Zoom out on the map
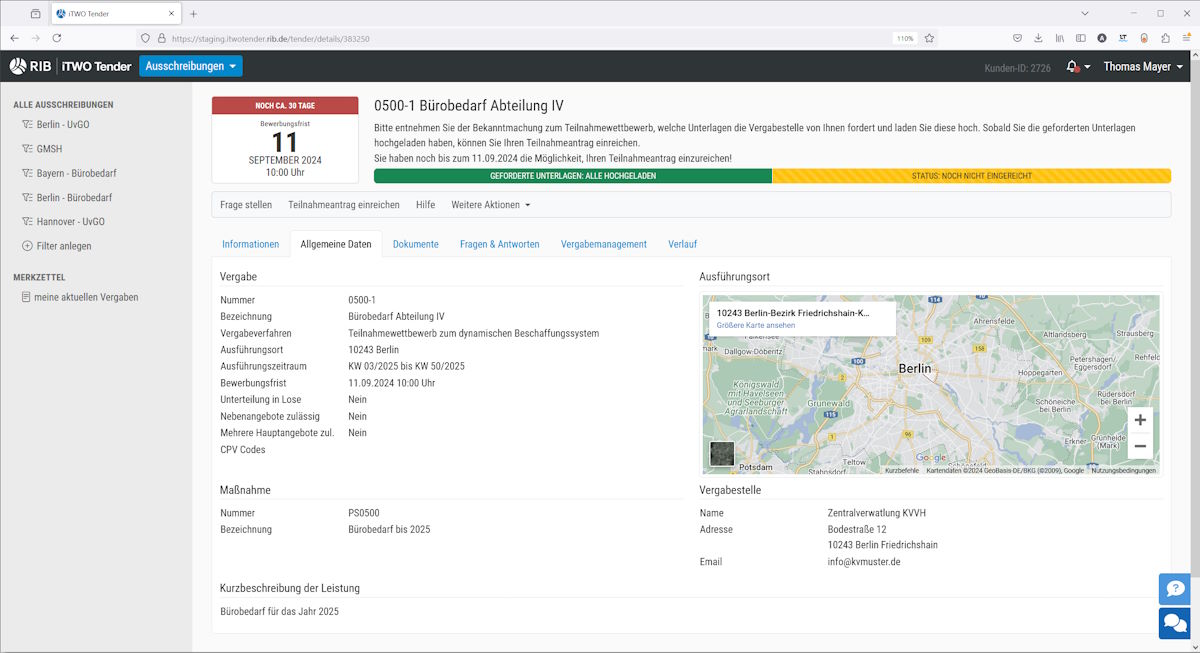This screenshot has height=653, width=1200. 1140,446
